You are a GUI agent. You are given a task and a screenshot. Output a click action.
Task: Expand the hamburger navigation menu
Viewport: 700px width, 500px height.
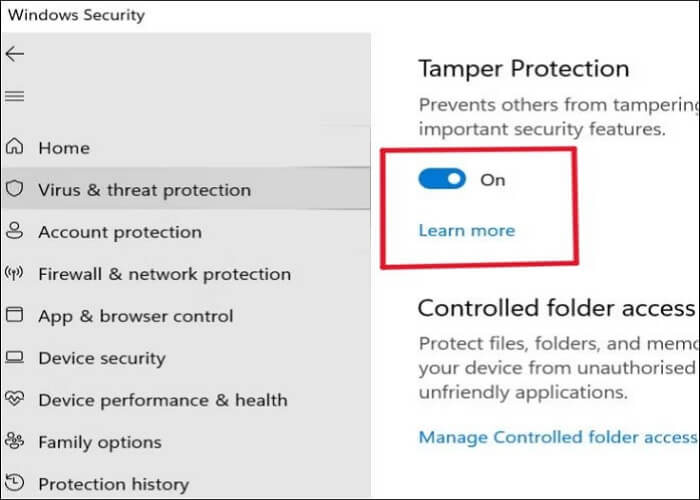[15, 96]
